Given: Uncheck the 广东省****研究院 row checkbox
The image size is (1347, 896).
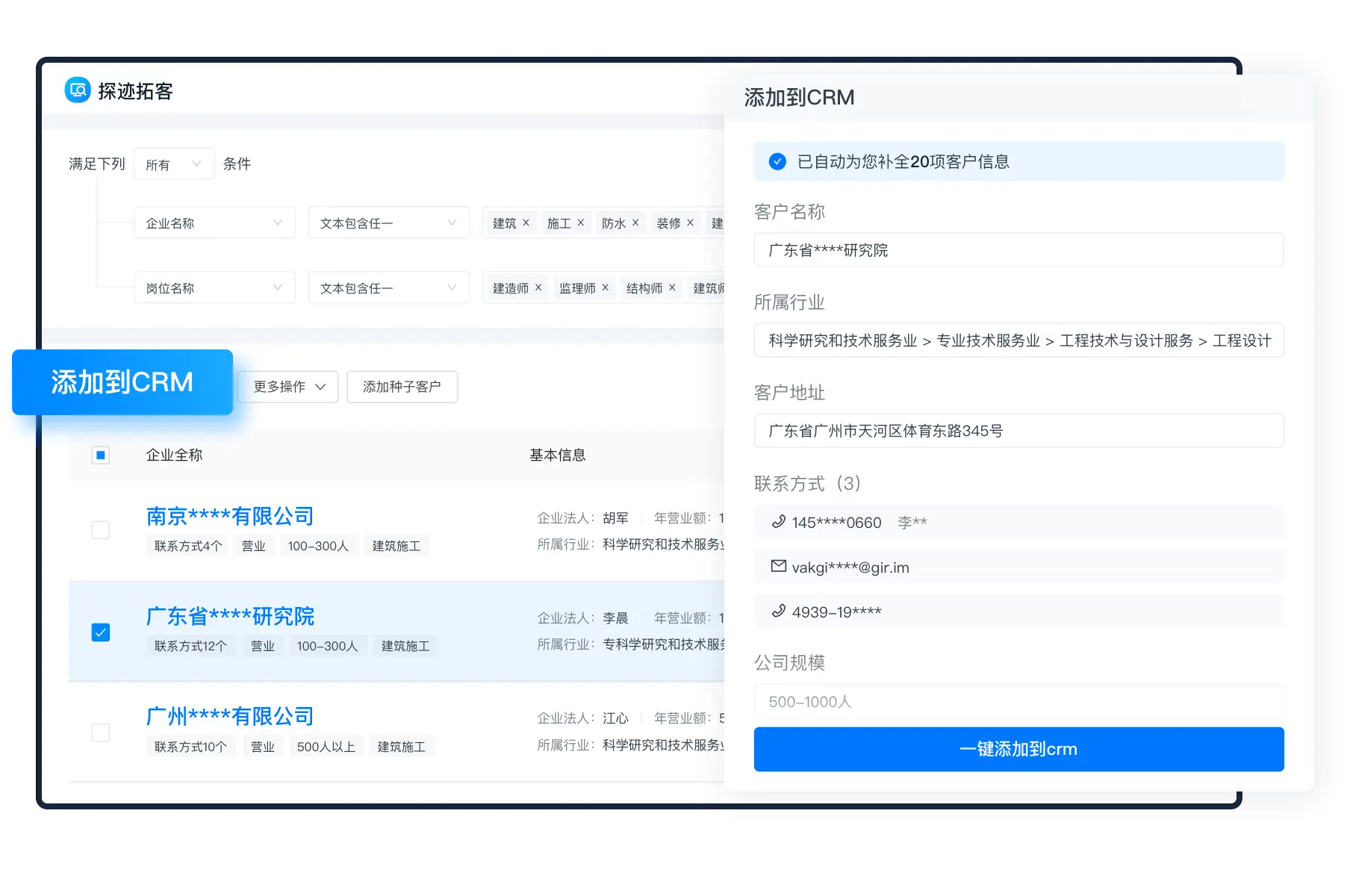Looking at the screenshot, I should coord(101,632).
